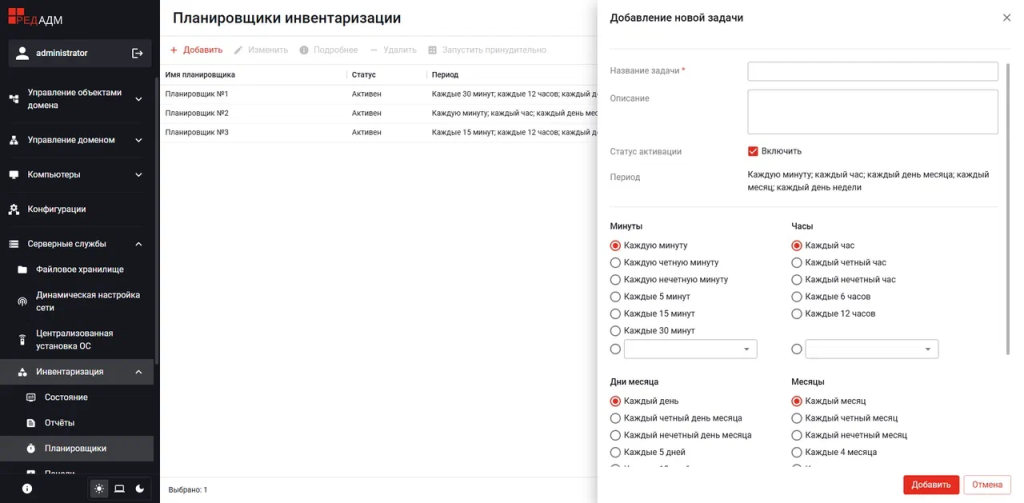
Task: Select Каждые 15 минут radio option
Action: point(616,313)
